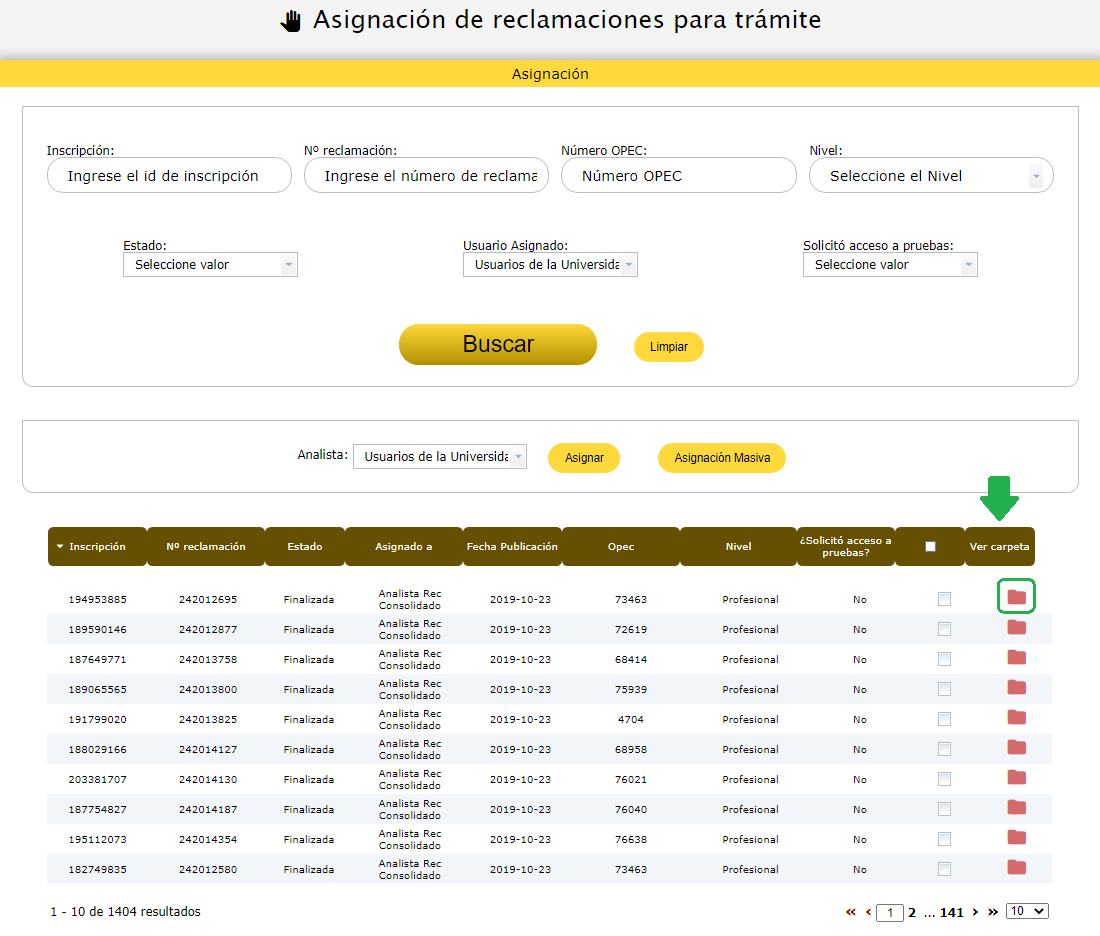Viewport: 1100px width, 936px height.
Task: Go to last page of results
Action: click(x=993, y=912)
